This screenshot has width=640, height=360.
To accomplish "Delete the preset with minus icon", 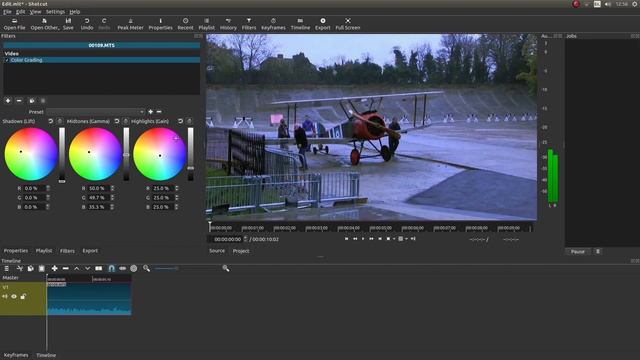I will [x=159, y=111].
